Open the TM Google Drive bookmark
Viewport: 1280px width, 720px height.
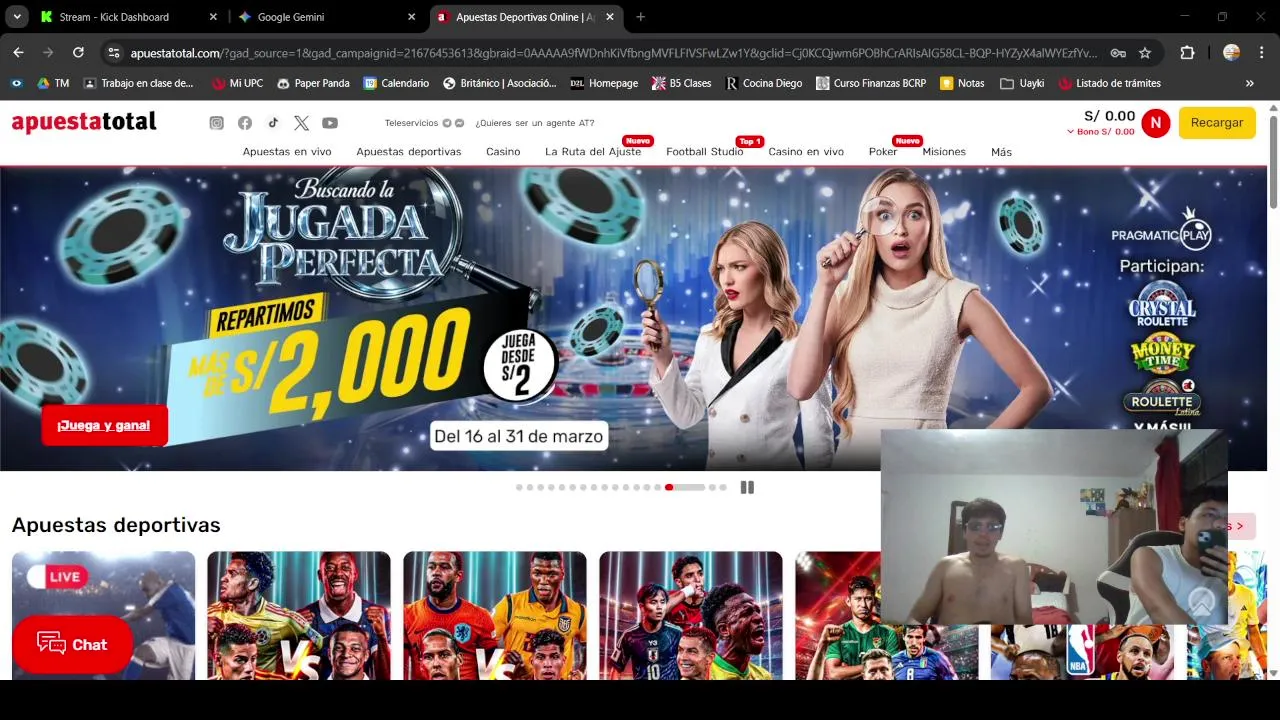(53, 83)
